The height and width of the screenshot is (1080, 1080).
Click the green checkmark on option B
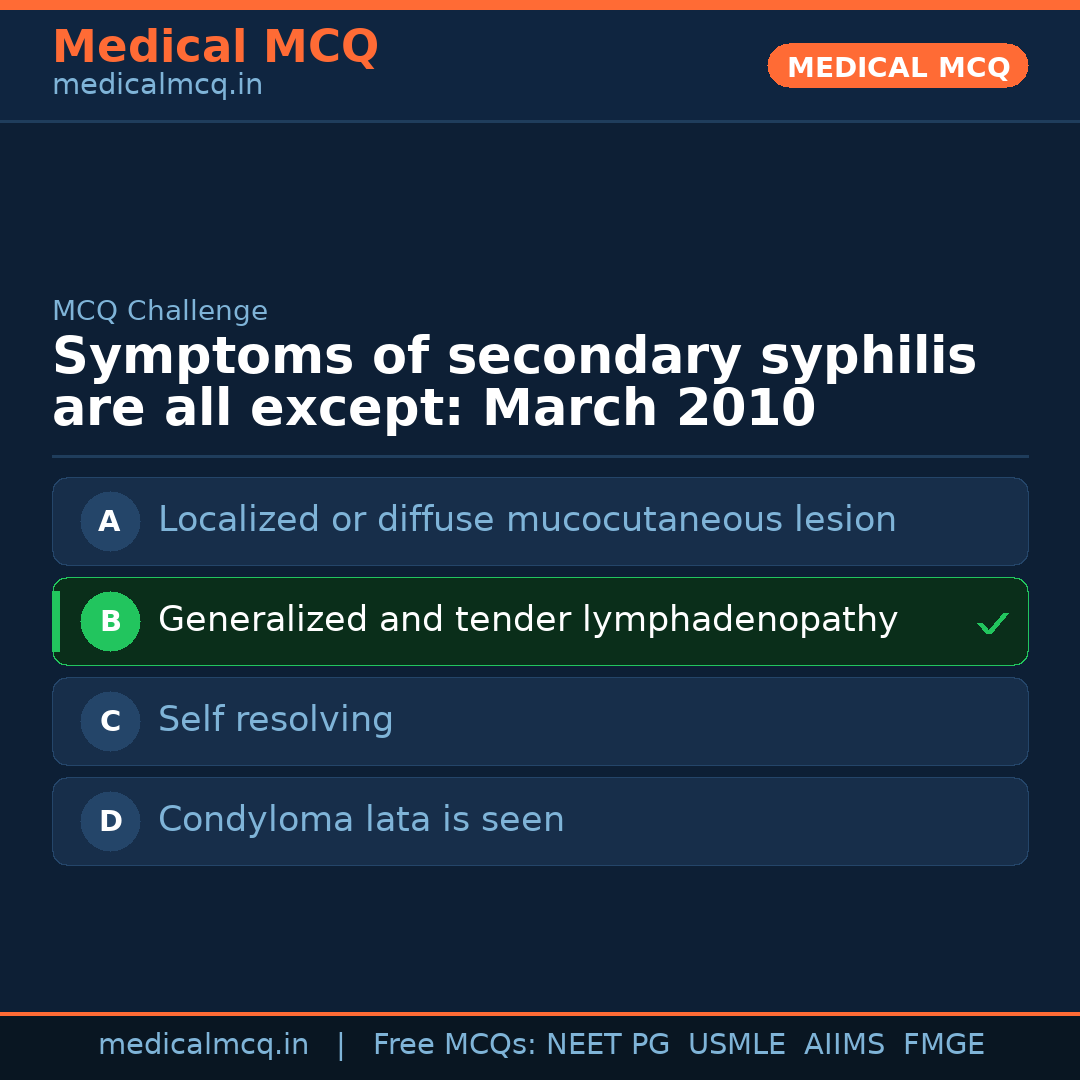(x=992, y=624)
